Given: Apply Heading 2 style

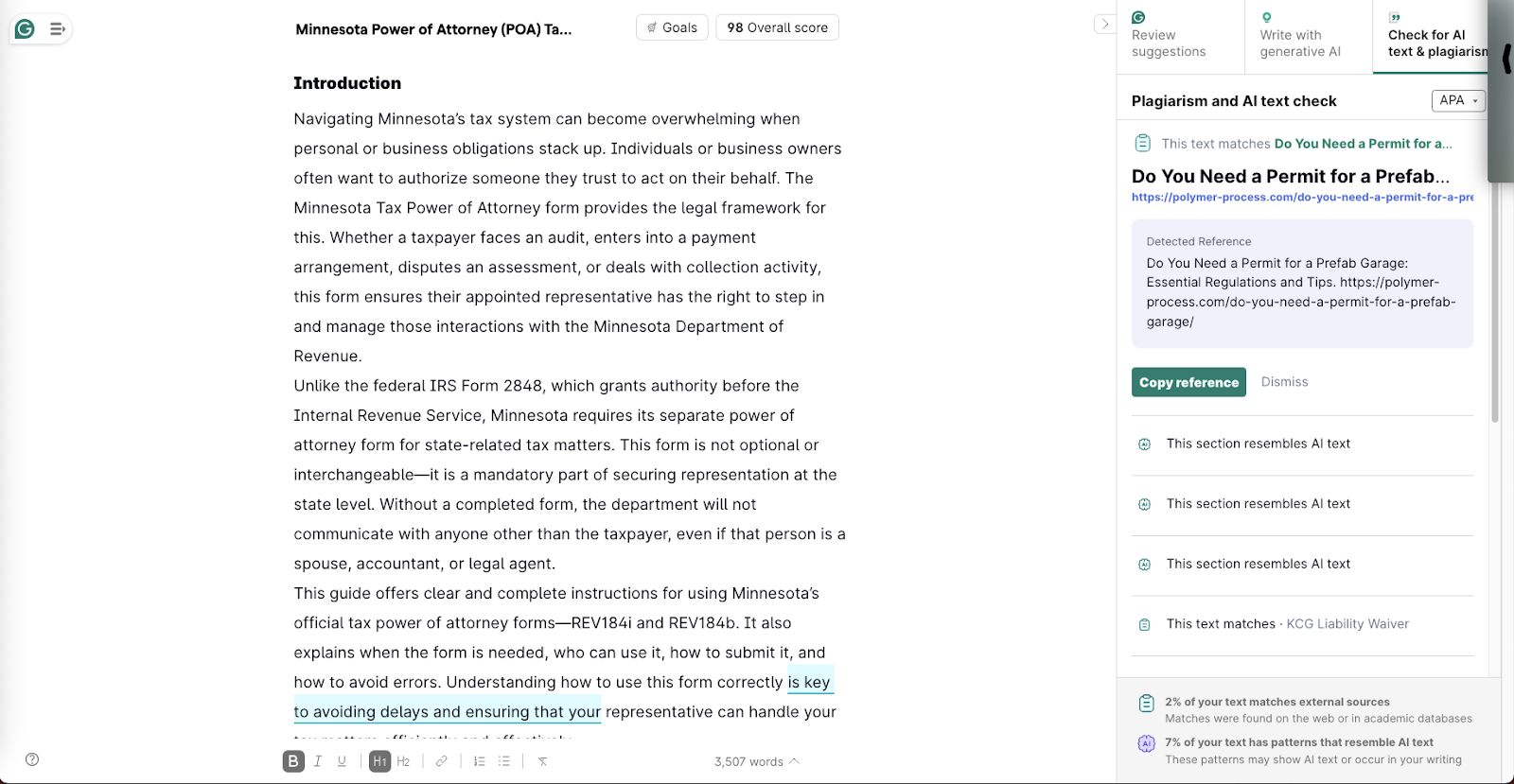Looking at the screenshot, I should pyautogui.click(x=403, y=761).
